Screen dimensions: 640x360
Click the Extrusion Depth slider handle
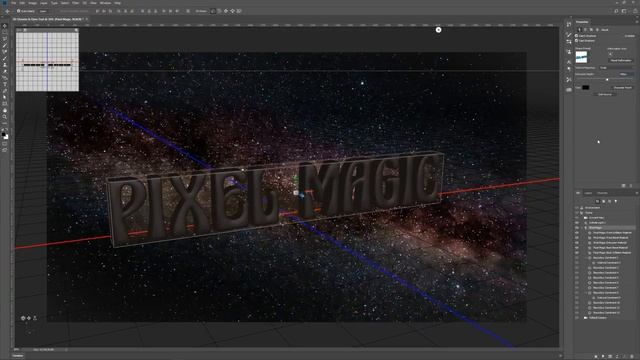pyautogui.click(x=607, y=80)
